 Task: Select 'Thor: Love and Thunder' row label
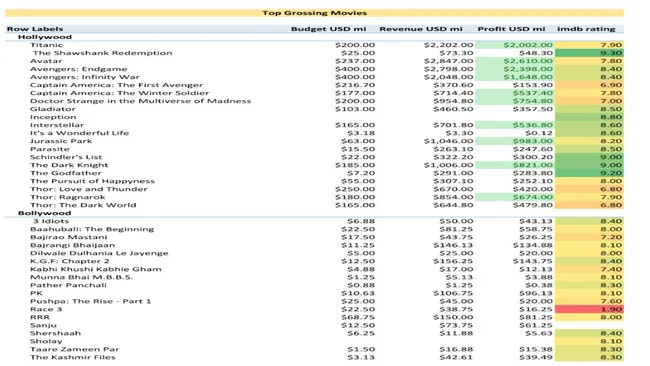click(89, 189)
